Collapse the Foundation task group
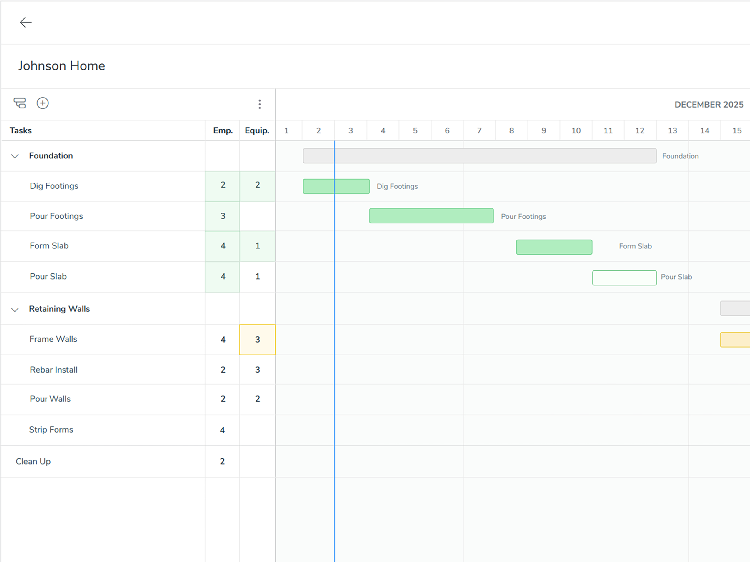Image resolution: width=750 pixels, height=562 pixels. pyautogui.click(x=15, y=156)
